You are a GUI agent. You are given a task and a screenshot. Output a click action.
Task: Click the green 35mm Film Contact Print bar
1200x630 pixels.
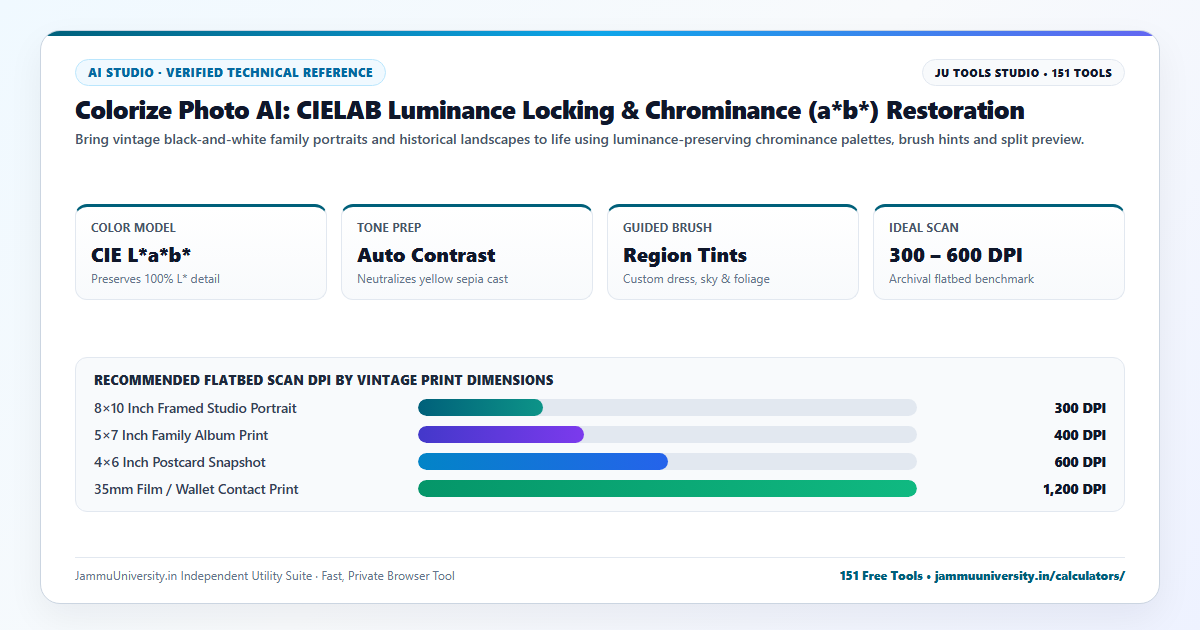(667, 489)
